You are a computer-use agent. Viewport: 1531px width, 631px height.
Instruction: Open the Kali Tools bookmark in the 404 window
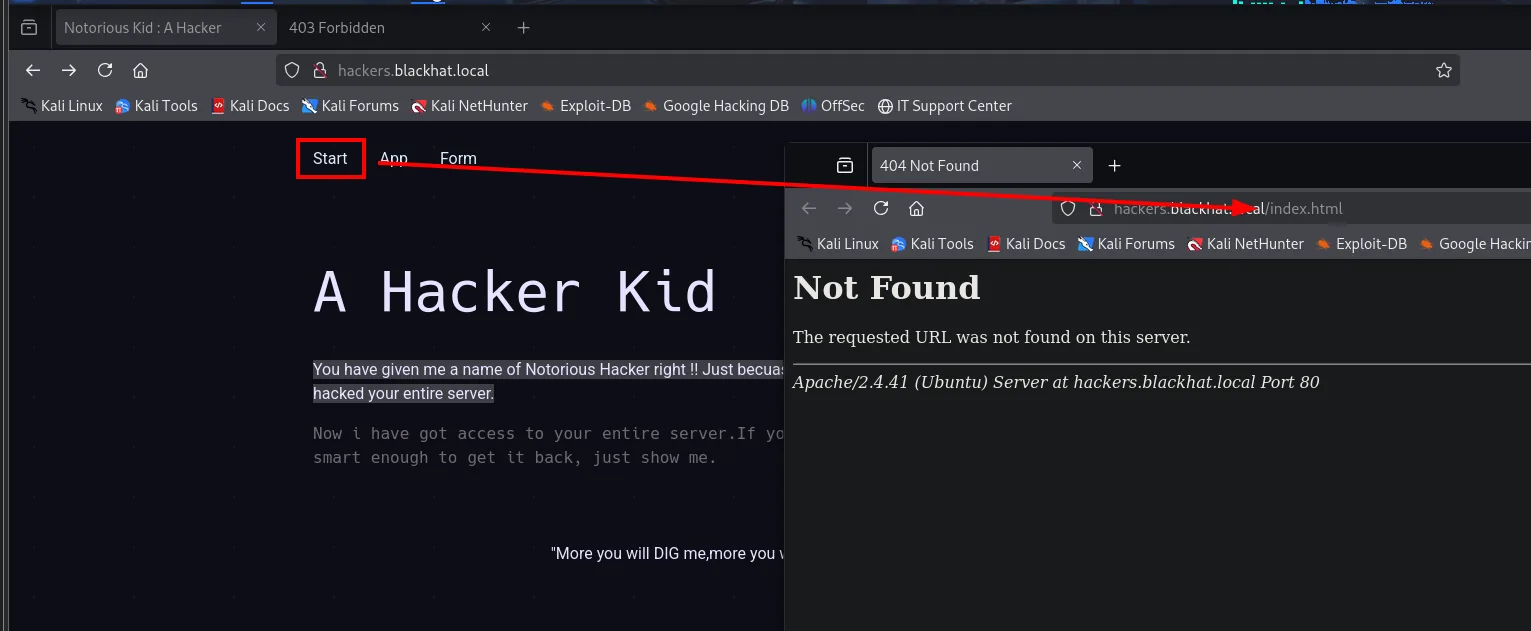click(x=932, y=244)
